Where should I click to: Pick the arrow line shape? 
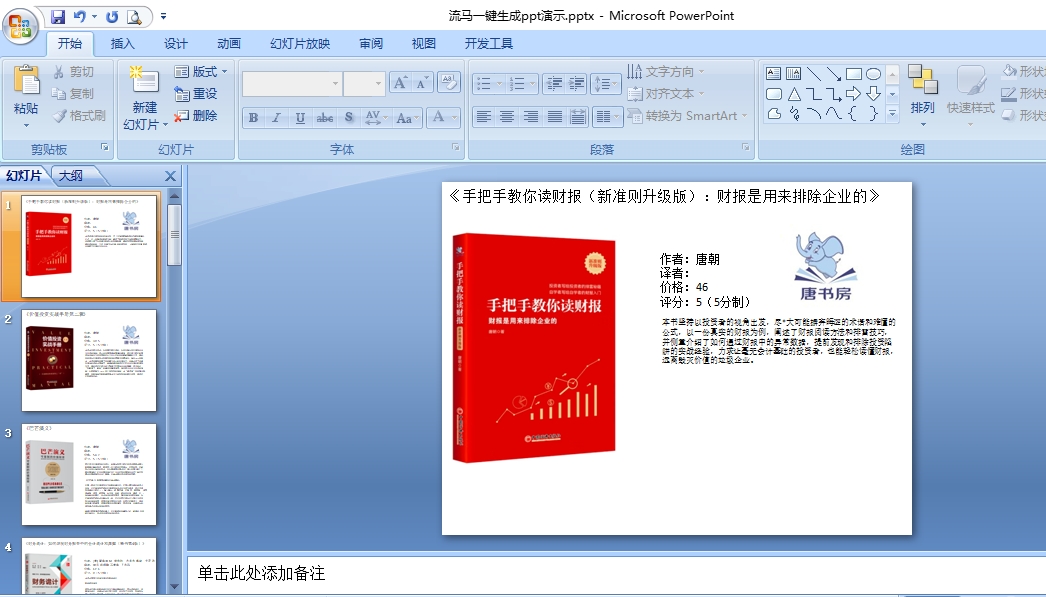pyautogui.click(x=834, y=73)
